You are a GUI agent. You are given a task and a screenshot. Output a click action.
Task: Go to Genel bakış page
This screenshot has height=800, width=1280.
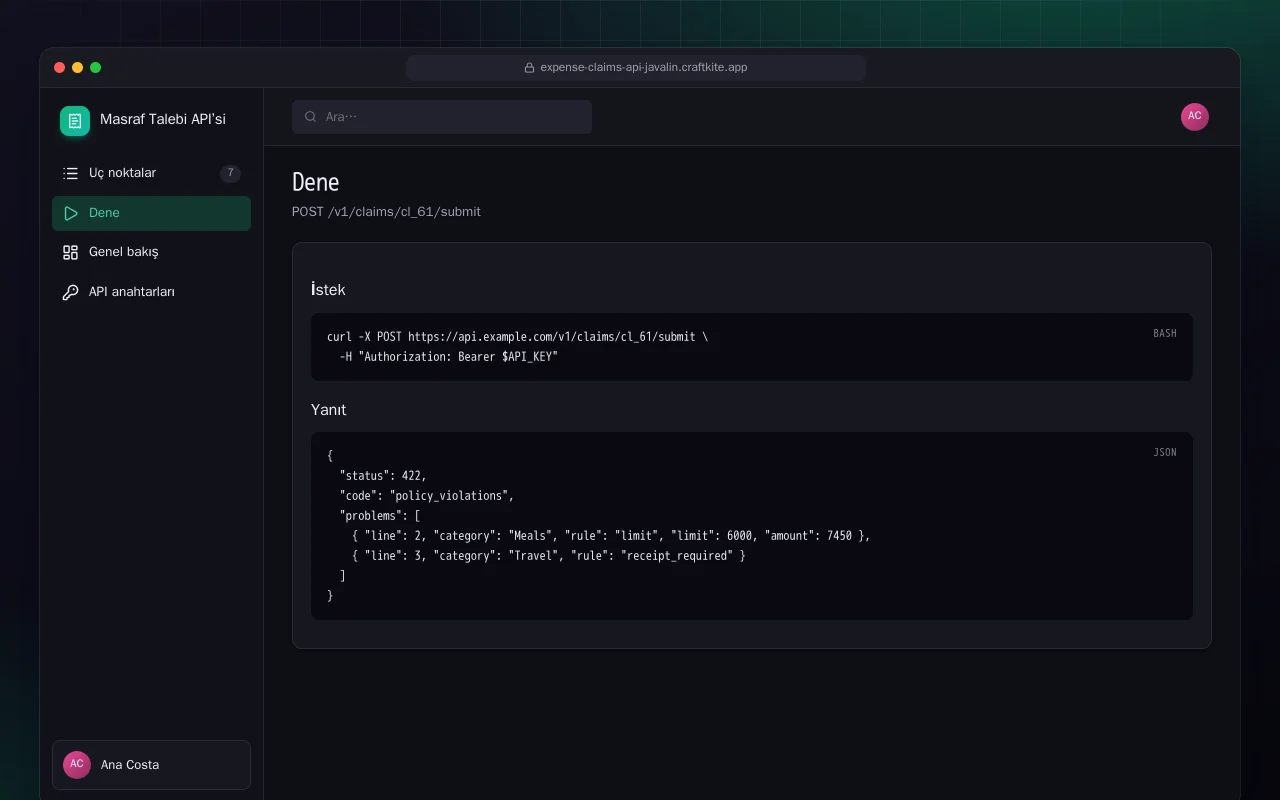(x=151, y=252)
